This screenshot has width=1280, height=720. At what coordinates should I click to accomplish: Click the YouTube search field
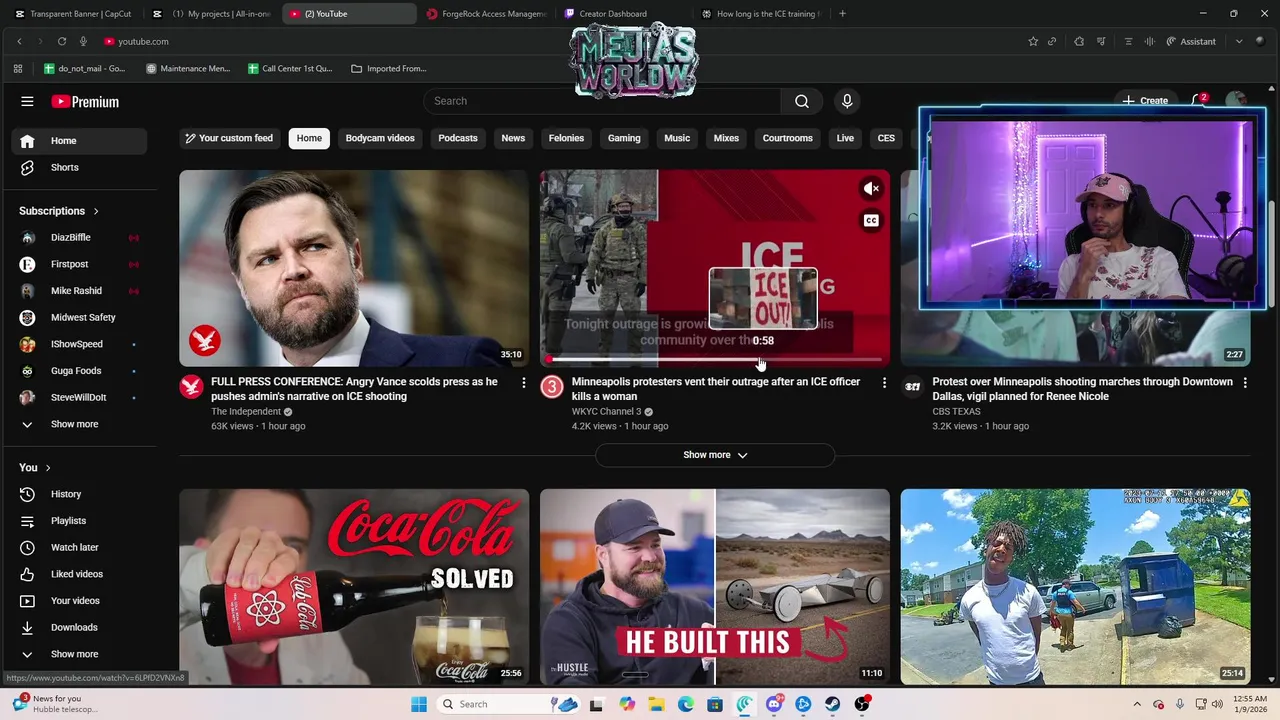(603, 101)
